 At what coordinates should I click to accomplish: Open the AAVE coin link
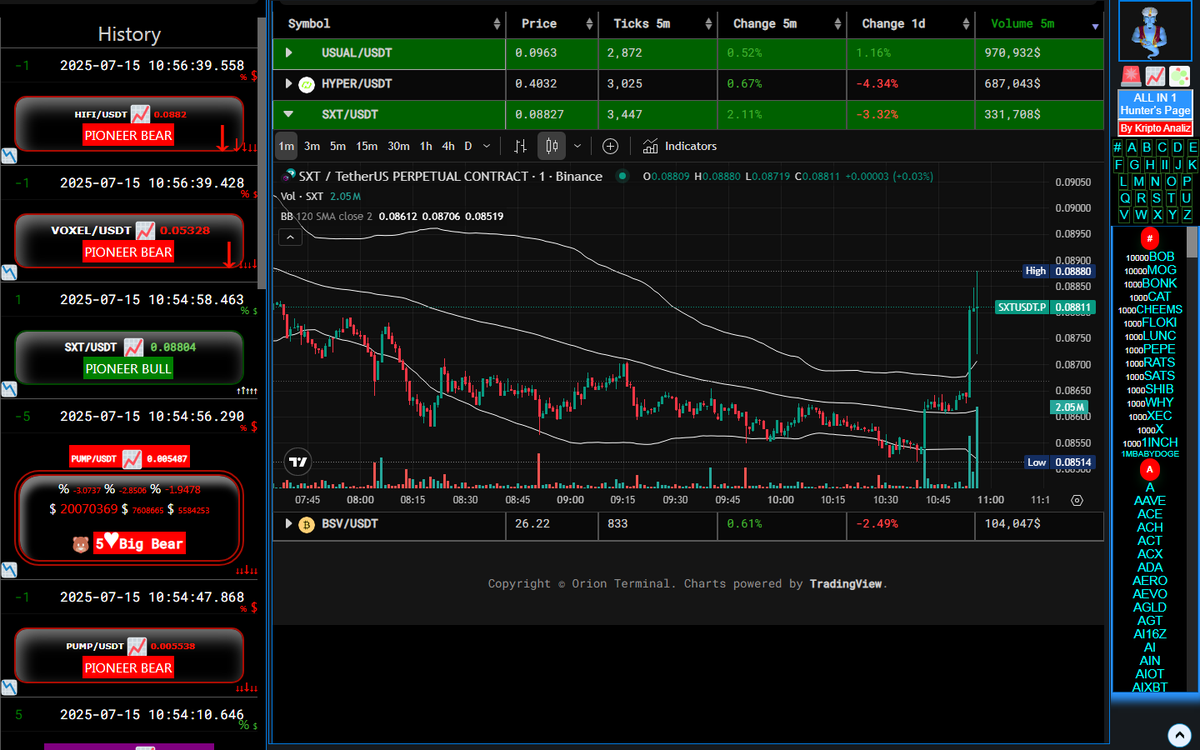tap(1150, 501)
